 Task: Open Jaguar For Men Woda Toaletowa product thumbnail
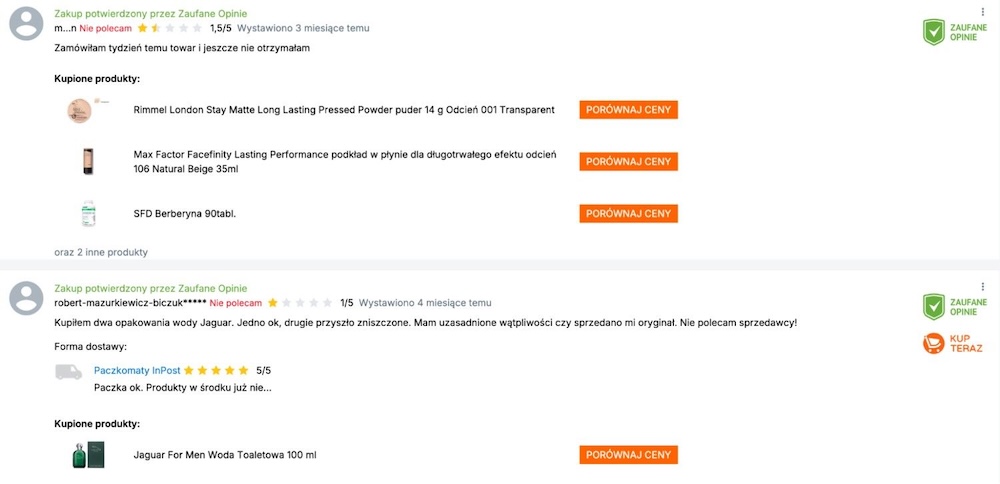coord(89,455)
